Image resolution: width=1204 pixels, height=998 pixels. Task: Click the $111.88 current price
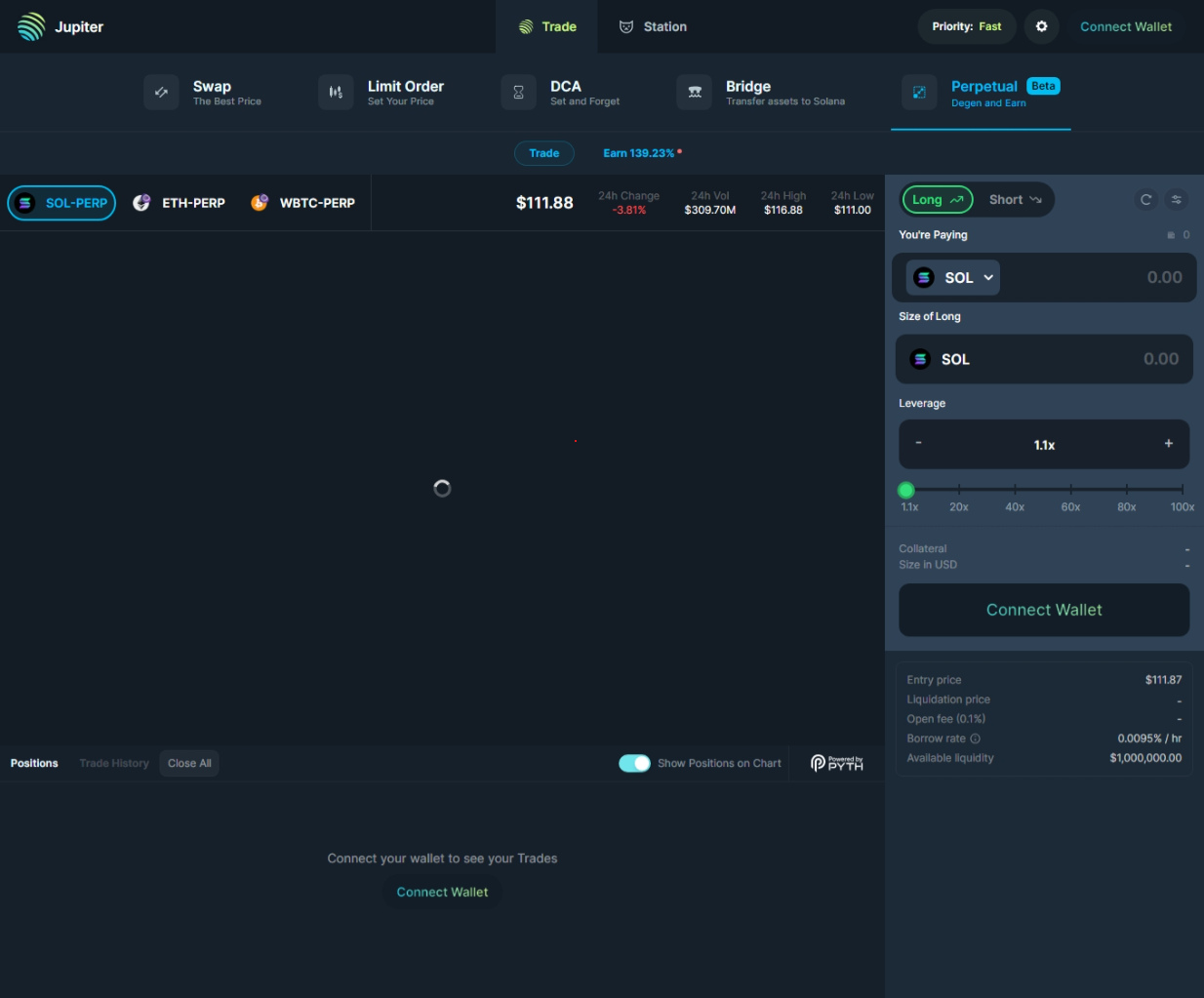[x=544, y=203]
